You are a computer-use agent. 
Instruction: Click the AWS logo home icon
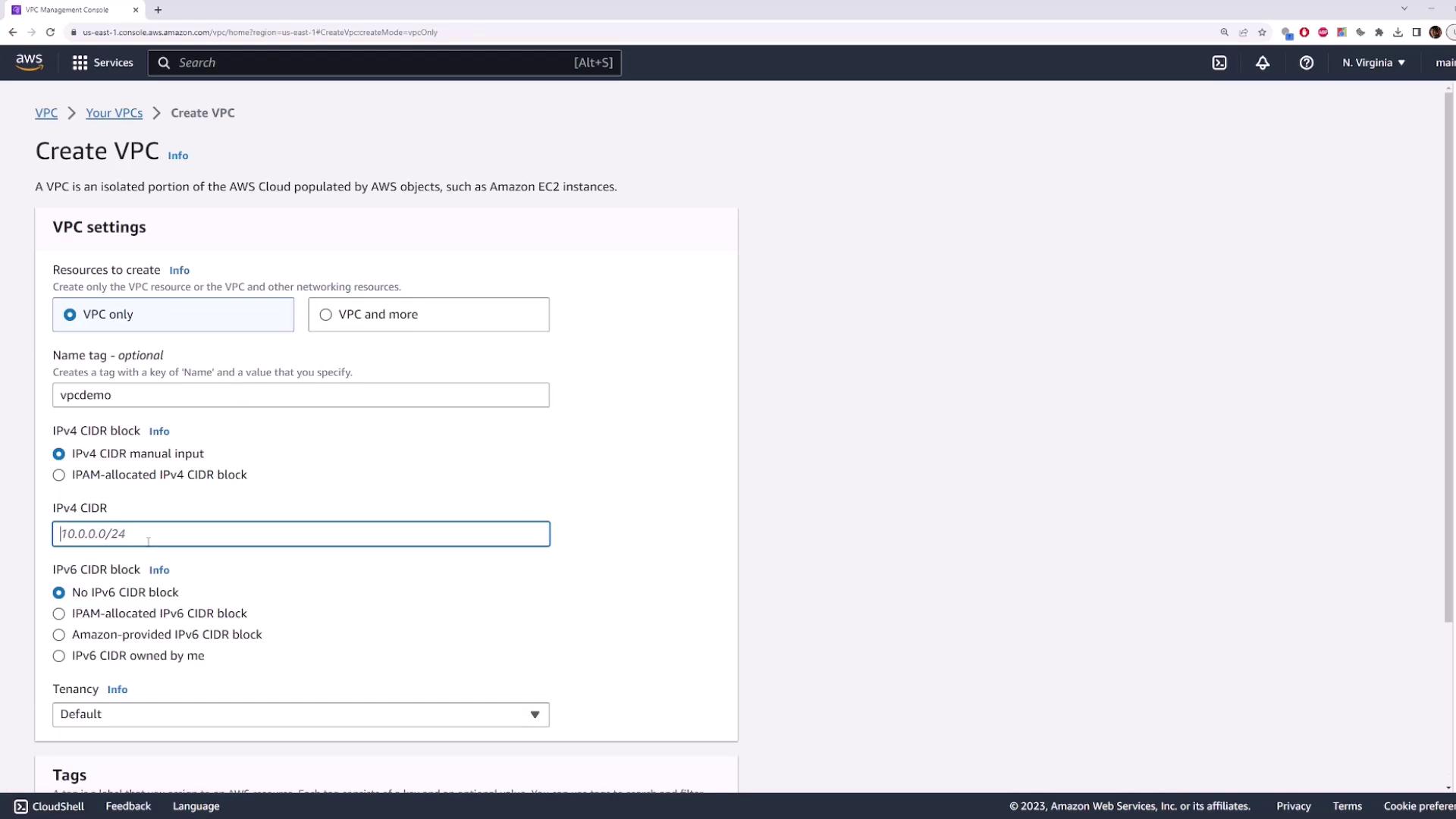[x=29, y=62]
